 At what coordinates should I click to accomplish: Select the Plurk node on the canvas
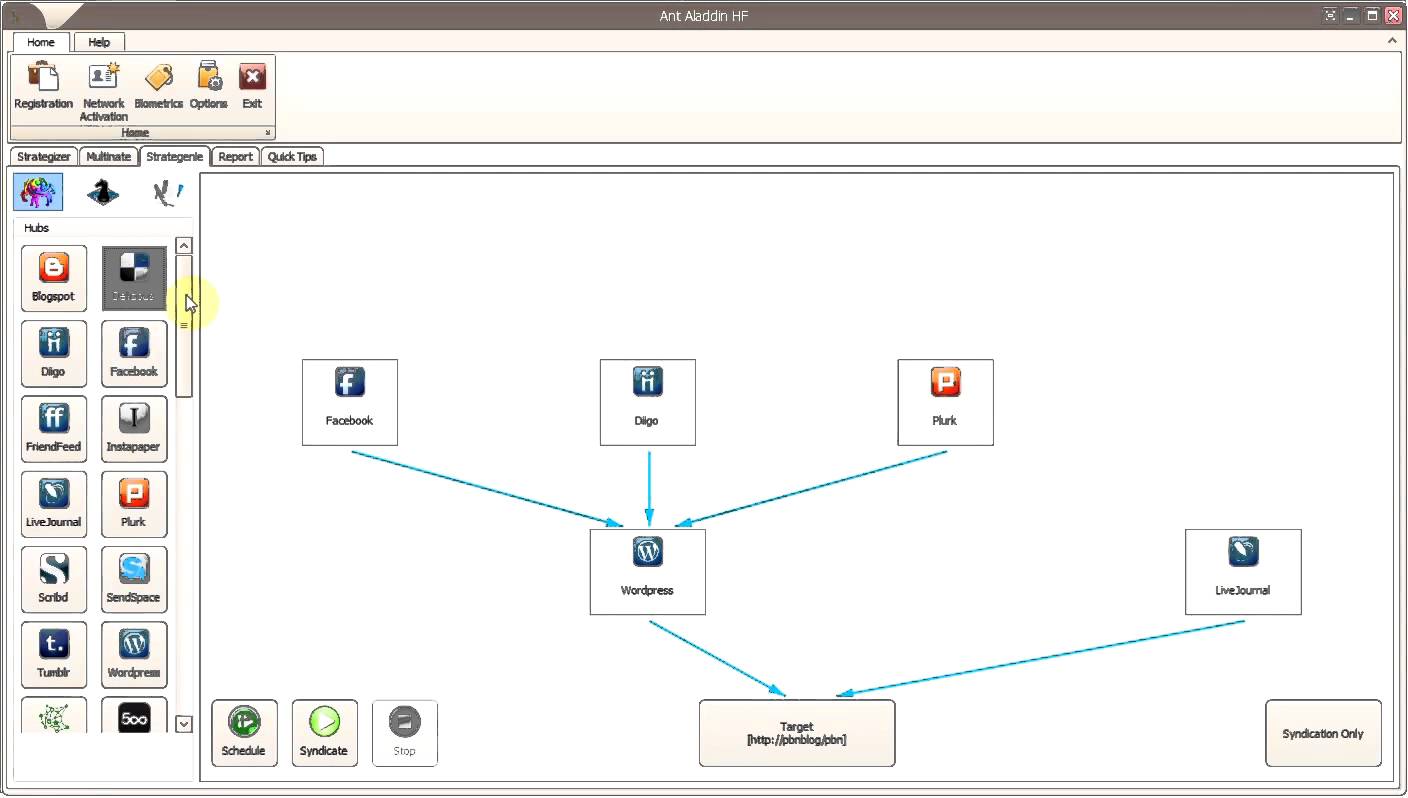pos(945,402)
